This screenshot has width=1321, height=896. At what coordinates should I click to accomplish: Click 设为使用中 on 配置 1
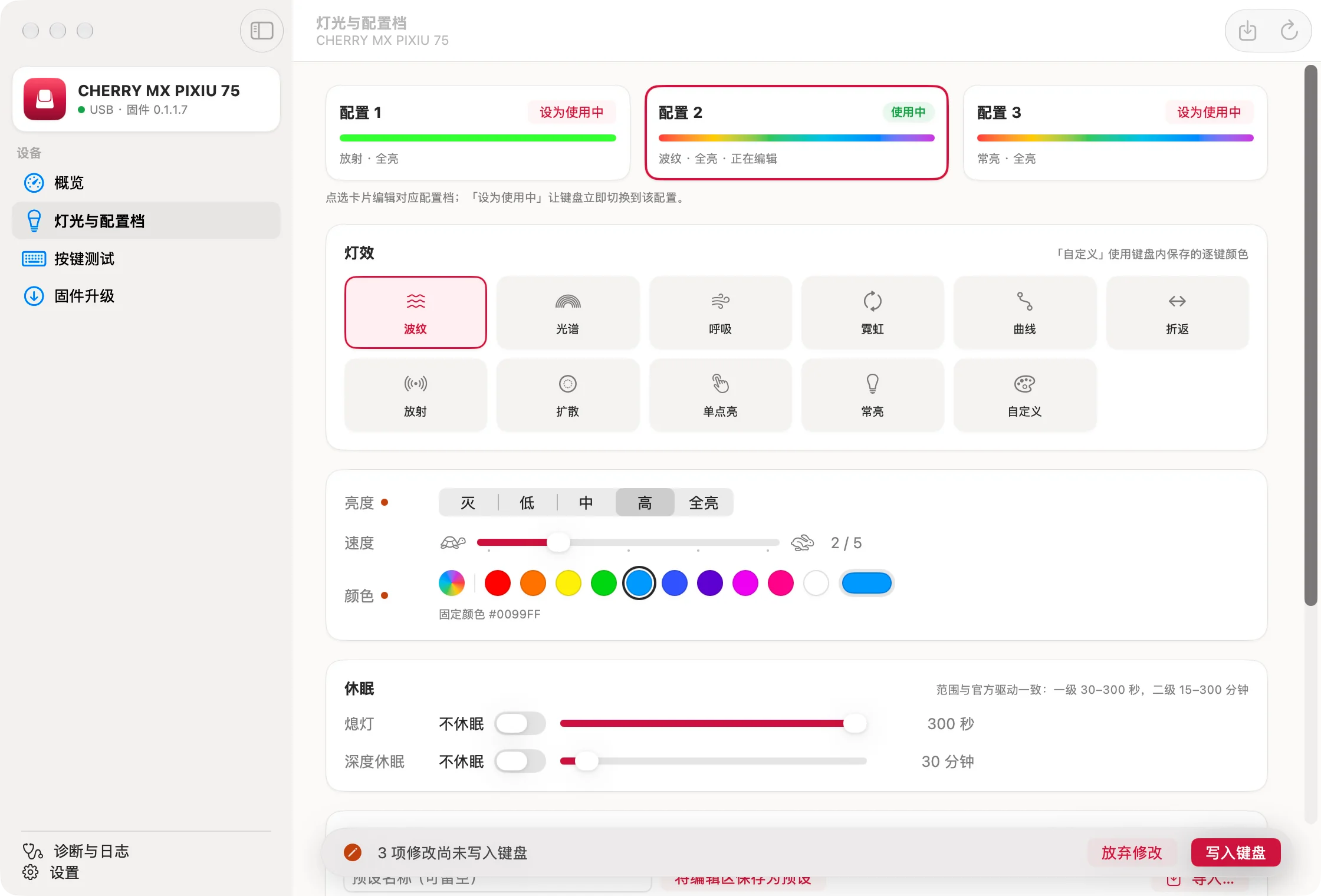coord(571,112)
